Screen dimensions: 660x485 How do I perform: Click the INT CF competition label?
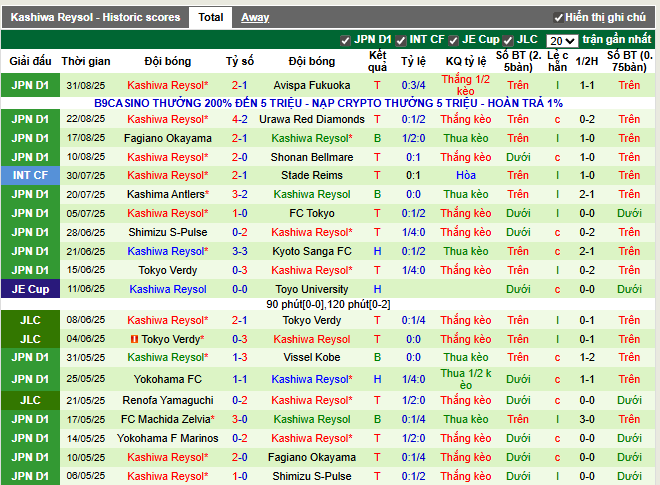[x=30, y=175]
